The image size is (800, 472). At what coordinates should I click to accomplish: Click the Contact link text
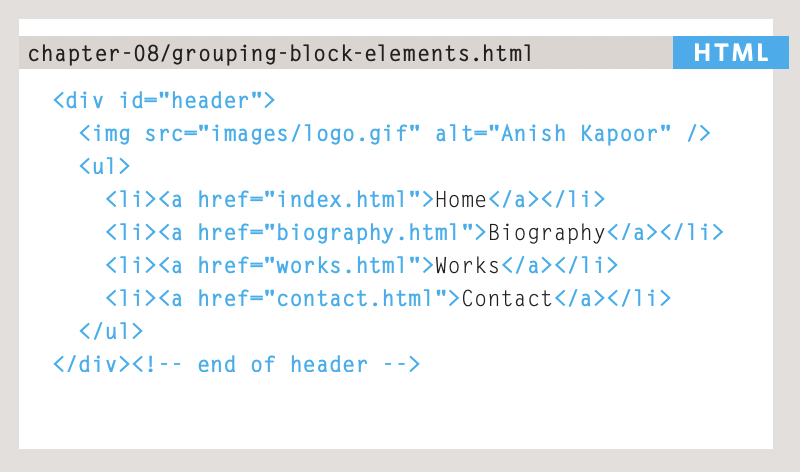(x=507, y=299)
